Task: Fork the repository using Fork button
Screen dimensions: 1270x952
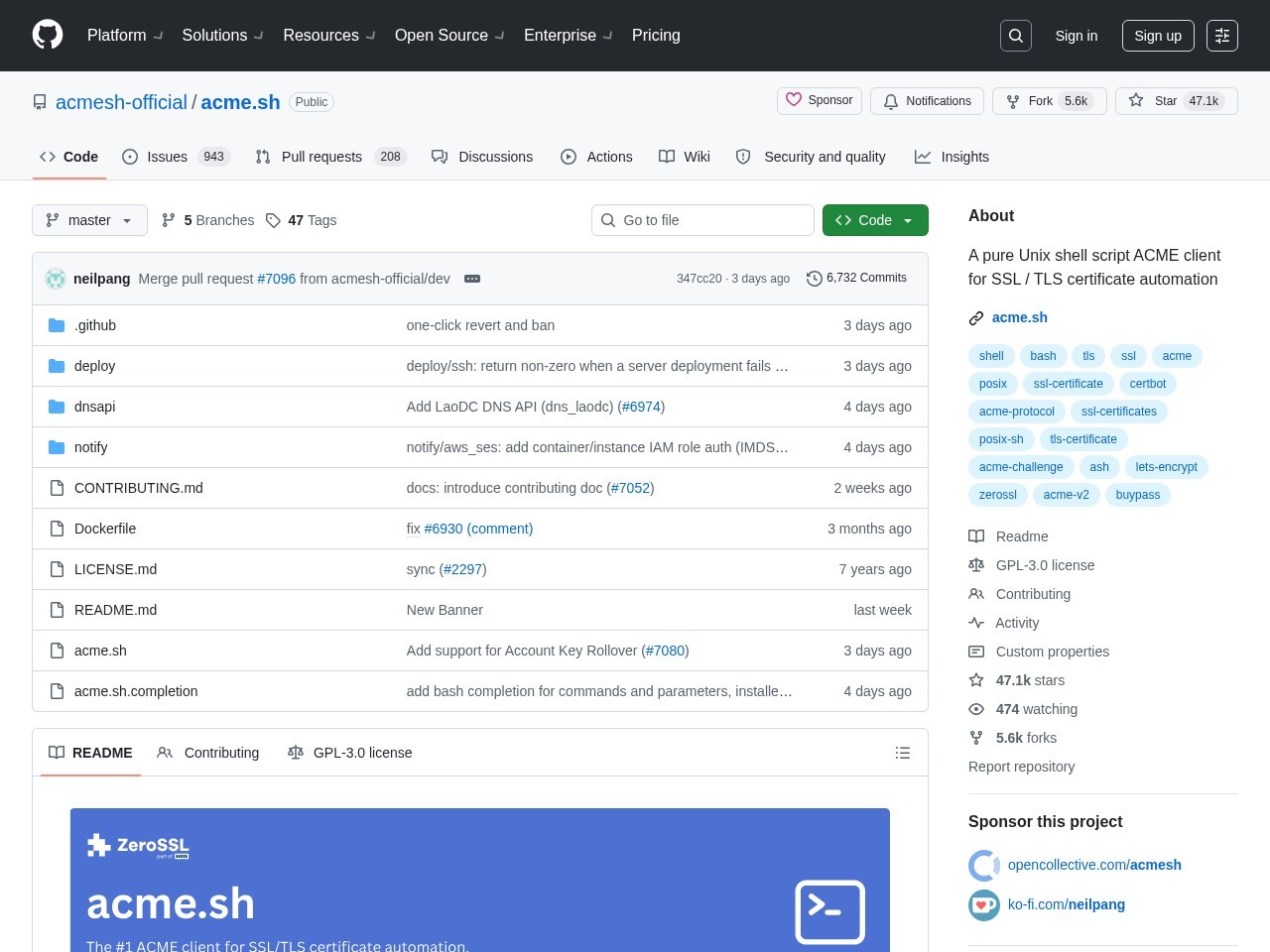Action: pos(1049,101)
